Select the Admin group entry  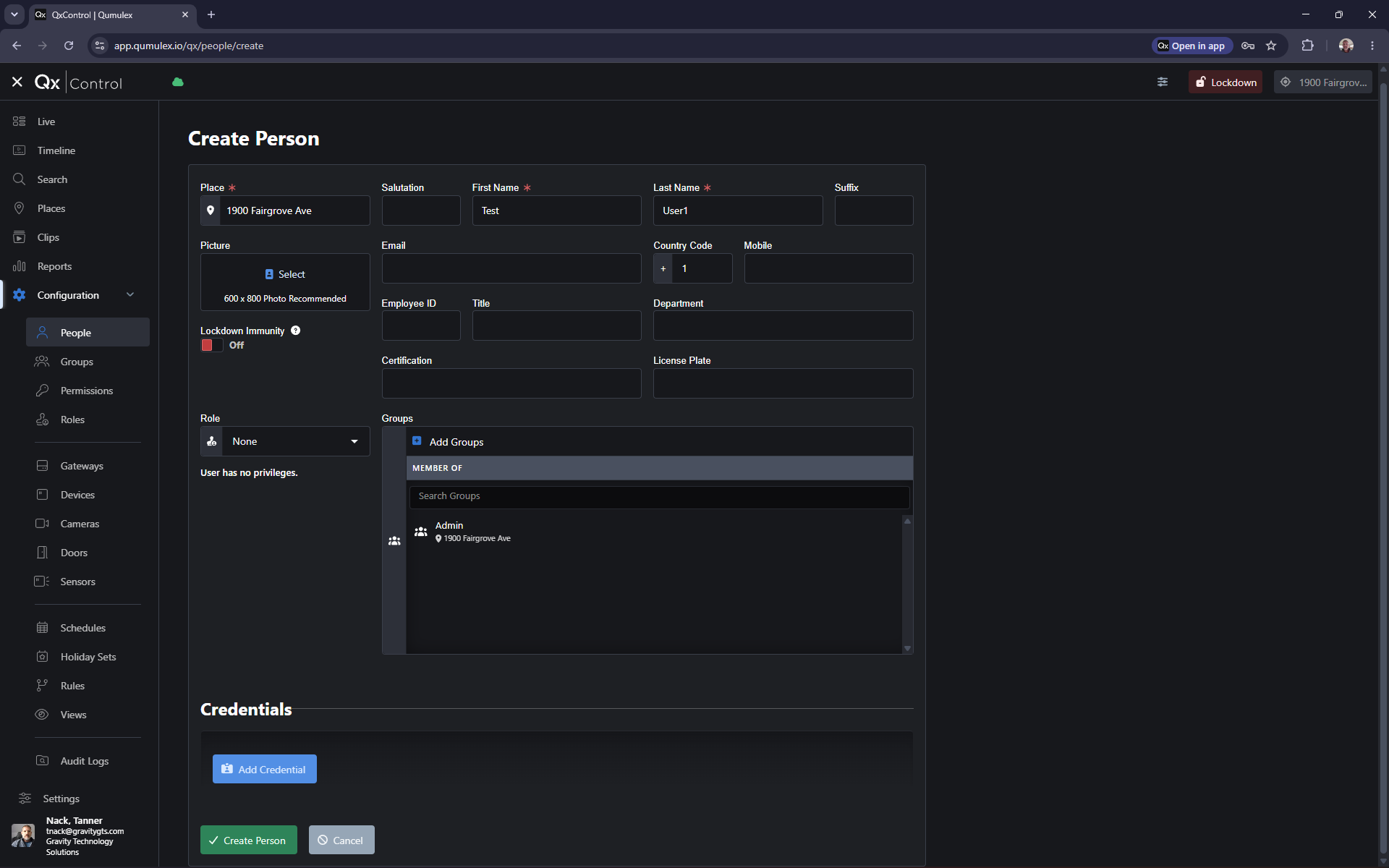655,532
